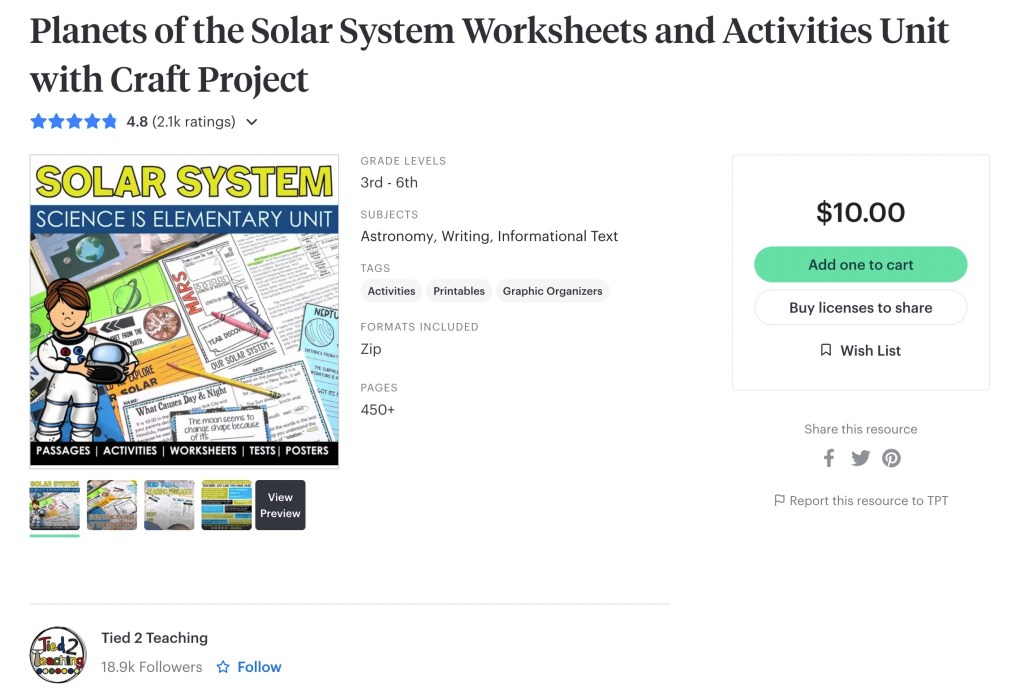The image size is (1024, 697).
Task: Share this resource on Facebook
Action: (x=829, y=458)
